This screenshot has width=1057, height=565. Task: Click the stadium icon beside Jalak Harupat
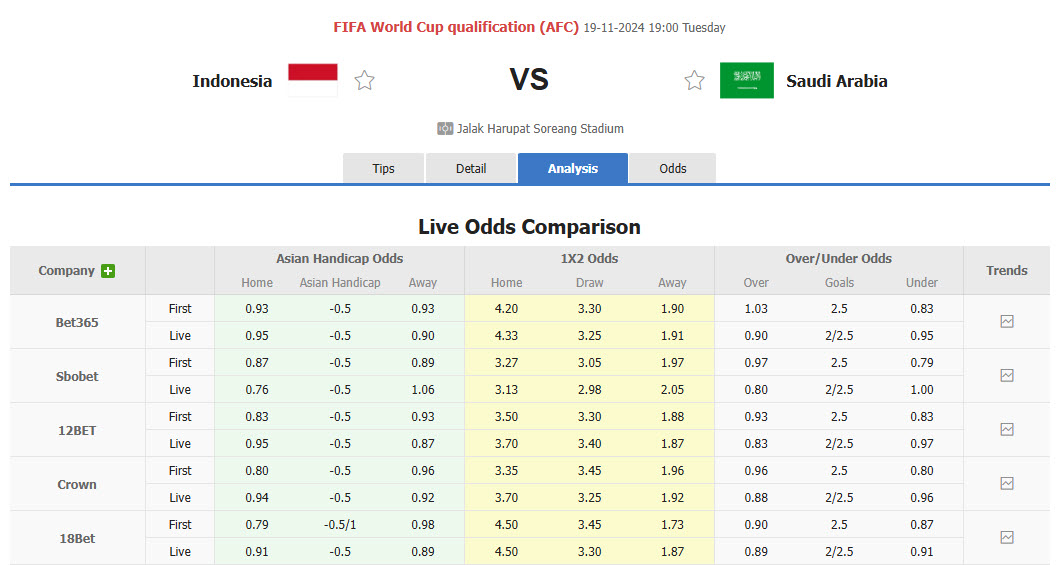445,129
